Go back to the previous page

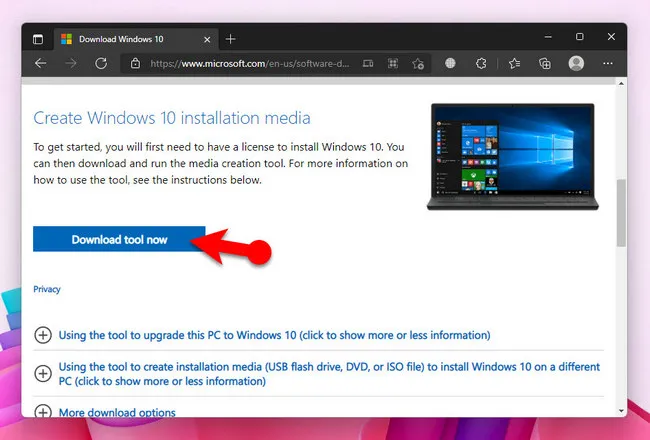tap(41, 63)
